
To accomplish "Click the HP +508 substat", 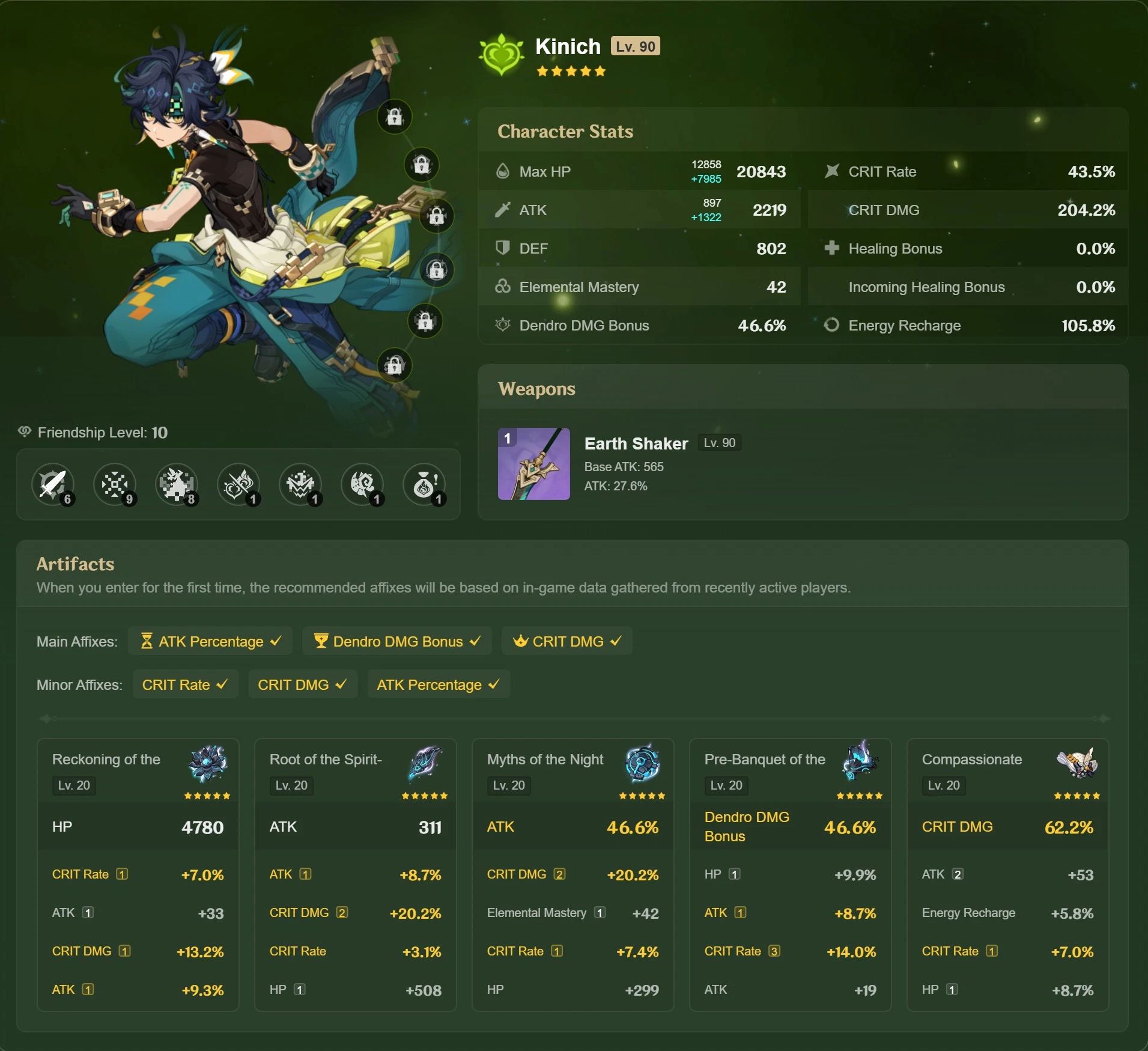I will (x=355, y=990).
